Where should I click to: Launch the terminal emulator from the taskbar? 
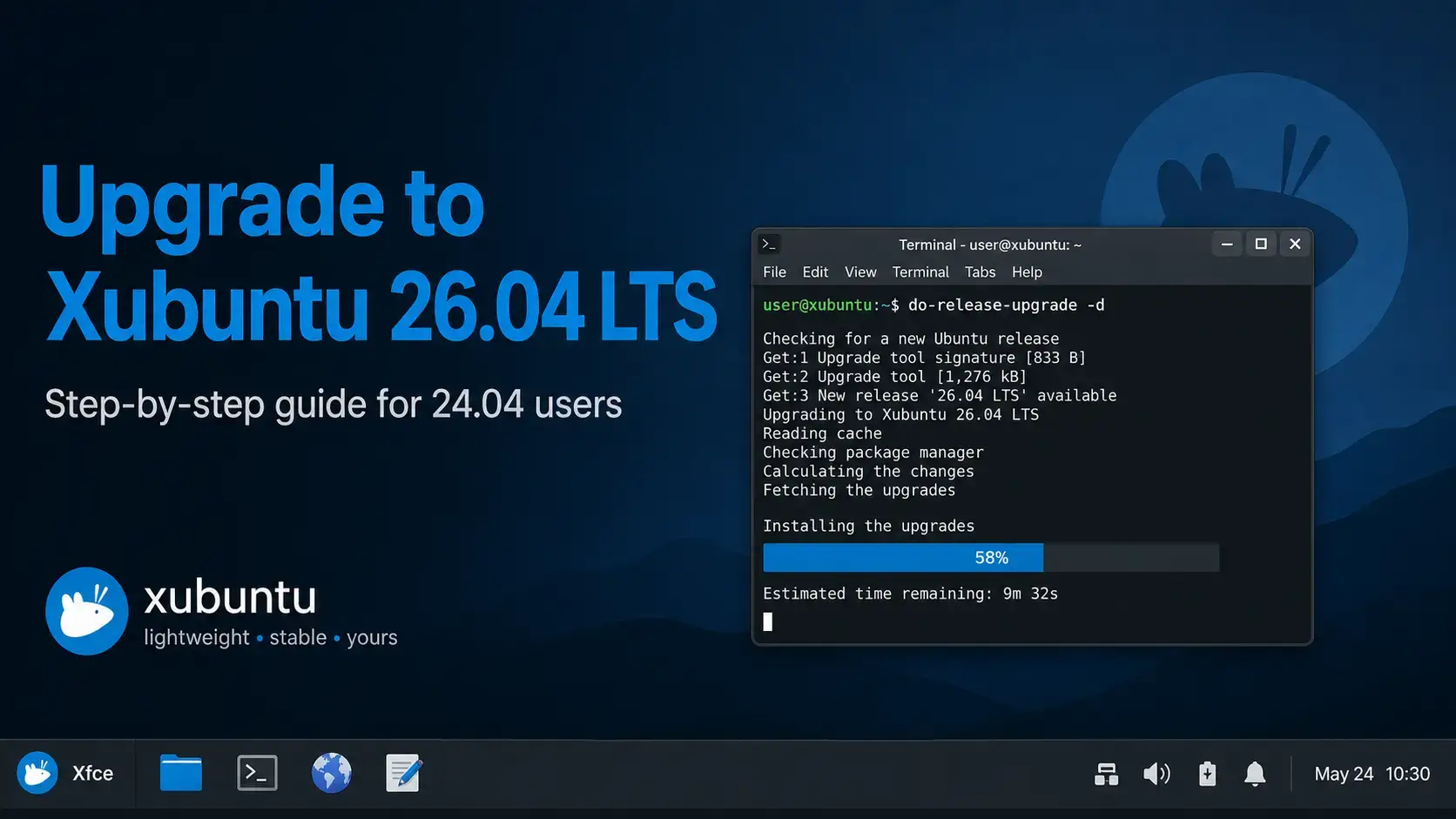(256, 772)
